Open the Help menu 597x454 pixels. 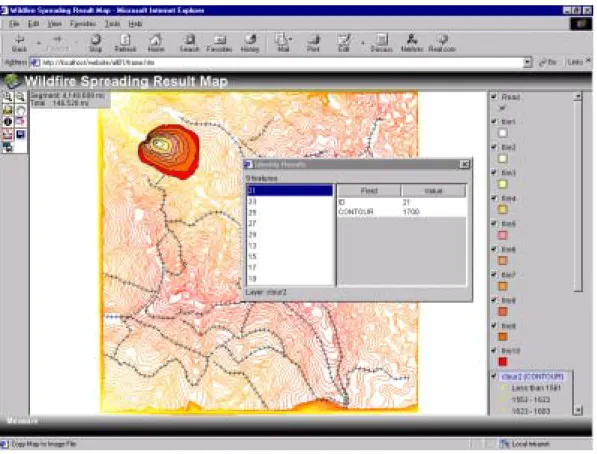pyautogui.click(x=135, y=24)
